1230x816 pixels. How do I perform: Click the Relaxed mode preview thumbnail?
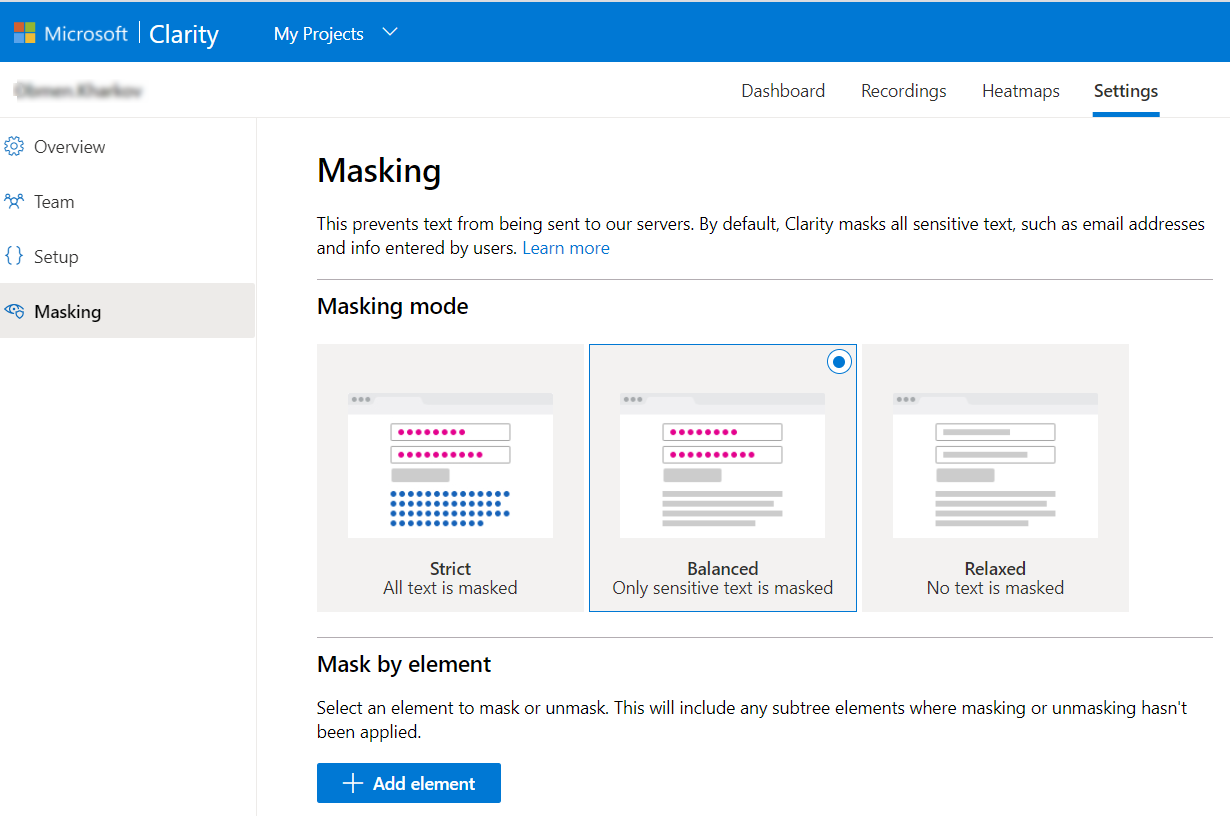click(x=995, y=465)
